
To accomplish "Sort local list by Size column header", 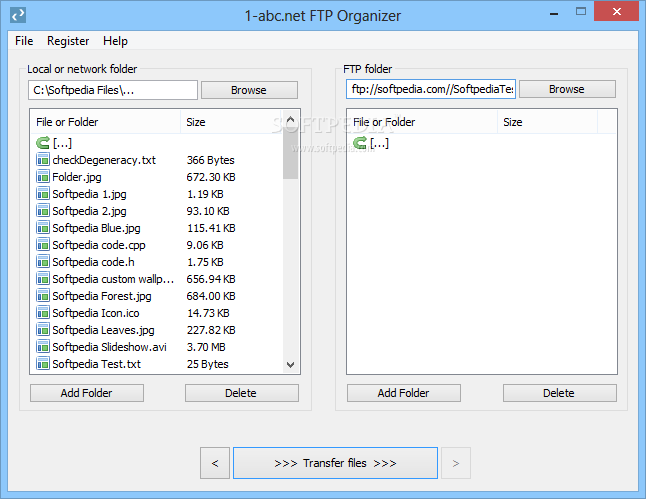I will click(x=231, y=122).
